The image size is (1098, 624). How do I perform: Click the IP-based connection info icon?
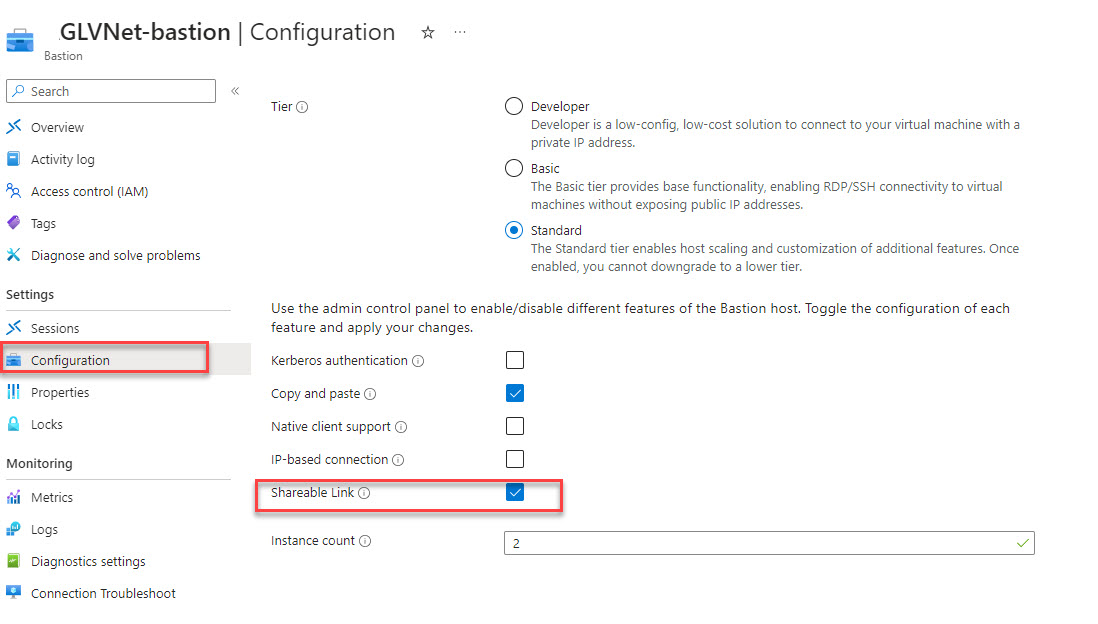pyautogui.click(x=397, y=460)
